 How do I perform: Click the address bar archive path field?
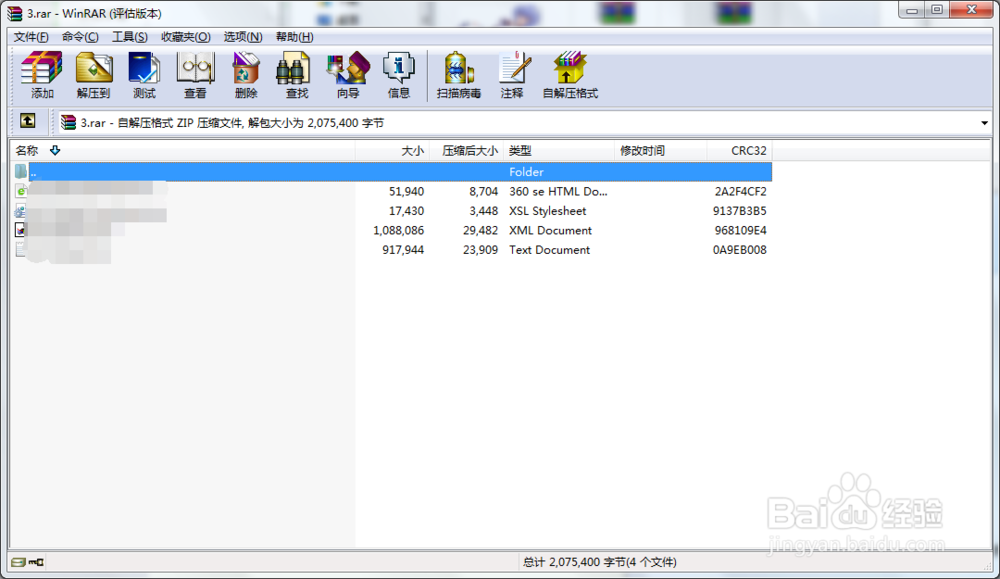point(523,123)
